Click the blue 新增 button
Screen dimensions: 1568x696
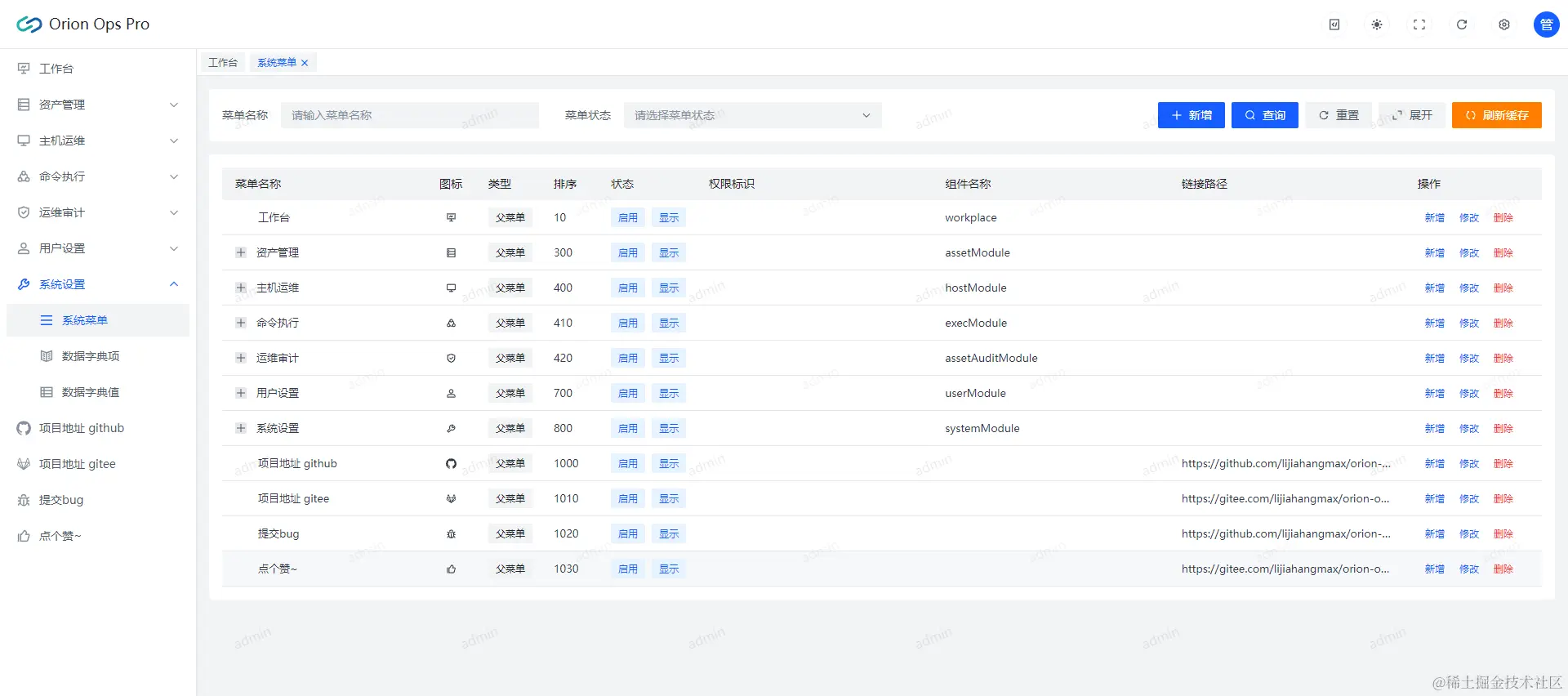pos(1192,115)
